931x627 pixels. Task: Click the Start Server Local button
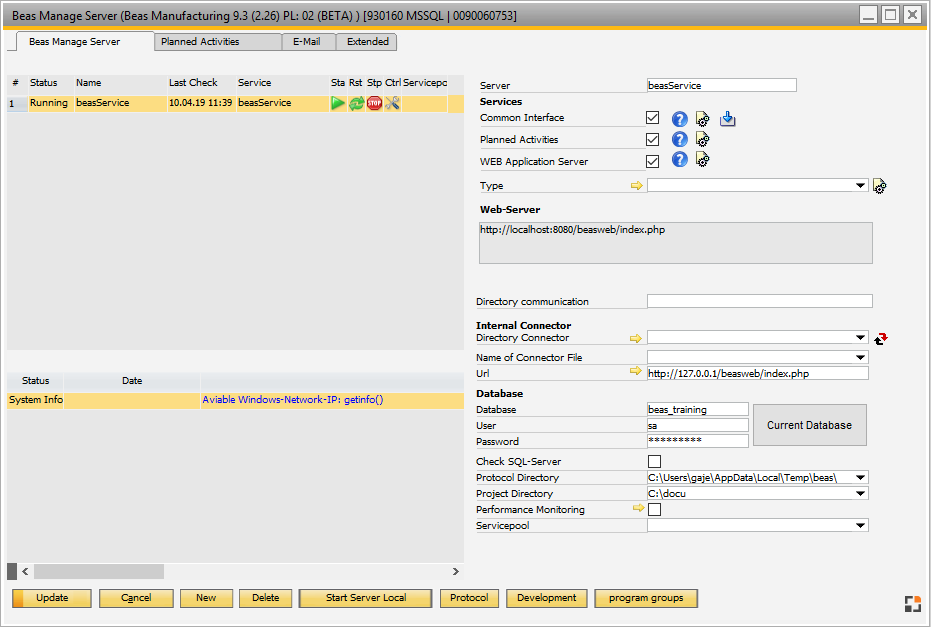point(365,597)
